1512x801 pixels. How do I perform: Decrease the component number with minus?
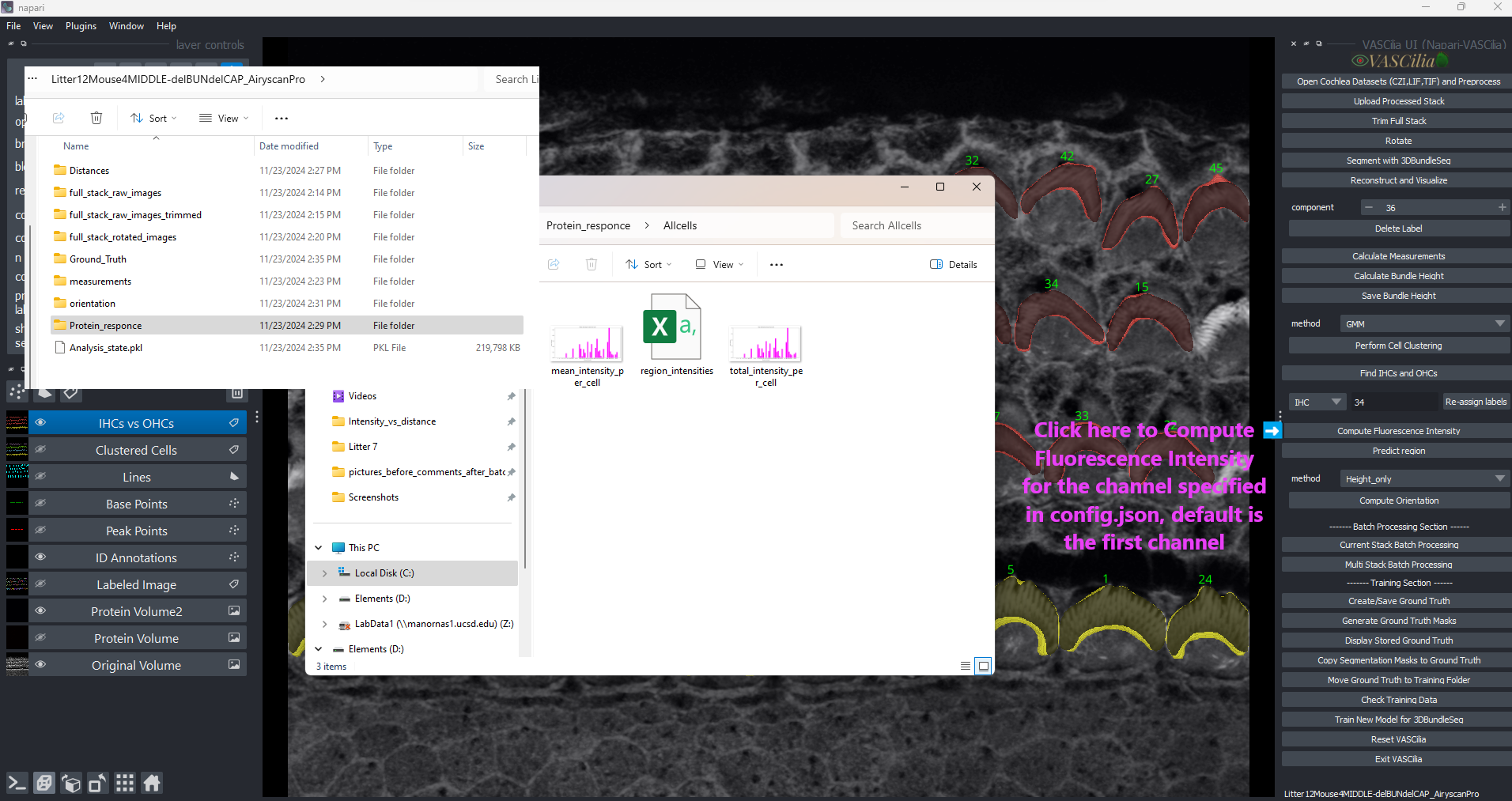pos(1368,207)
